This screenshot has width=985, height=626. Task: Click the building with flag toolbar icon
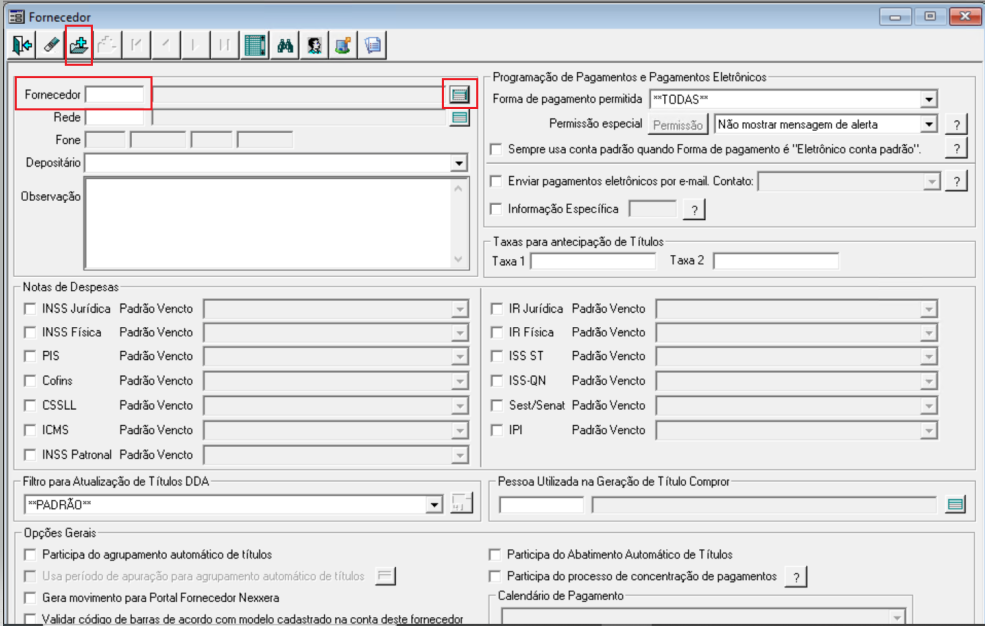[343, 45]
